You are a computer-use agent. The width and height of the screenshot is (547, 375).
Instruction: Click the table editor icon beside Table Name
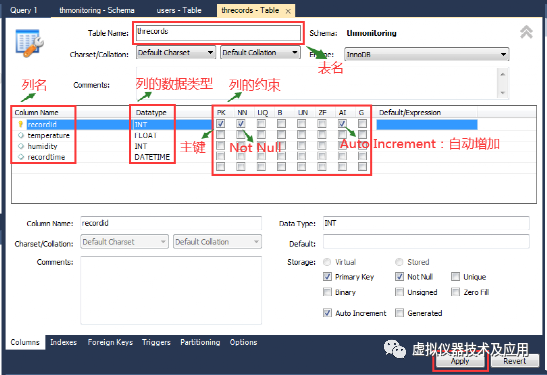[x=29, y=43]
